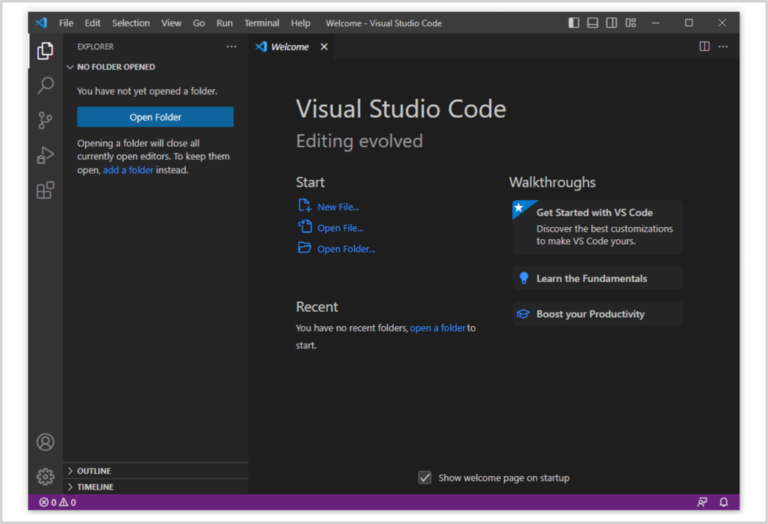Viewport: 768px width, 524px height.
Task: Open editor More Actions ellipsis
Action: pos(723,47)
